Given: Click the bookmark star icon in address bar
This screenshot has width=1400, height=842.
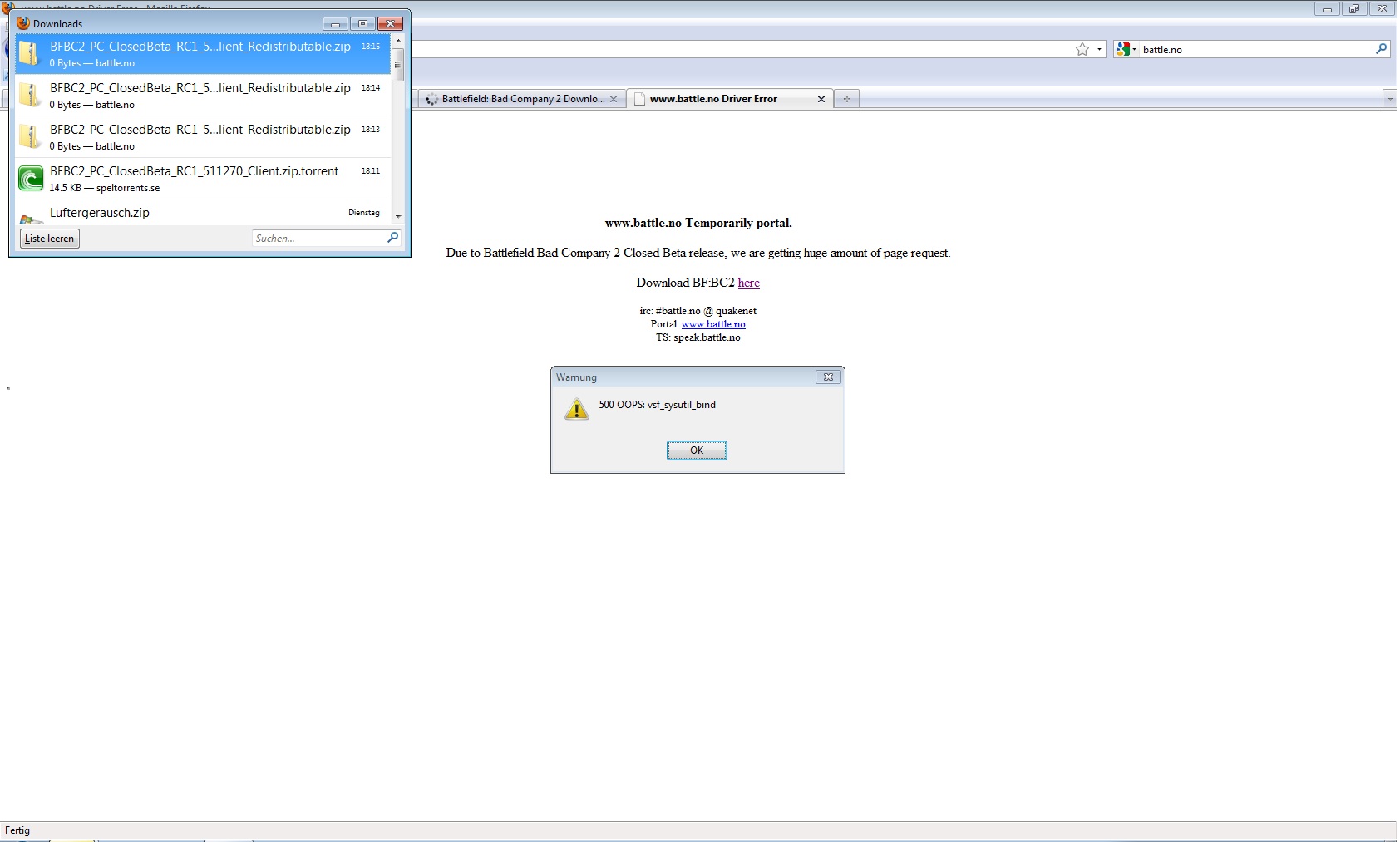Looking at the screenshot, I should [x=1082, y=49].
